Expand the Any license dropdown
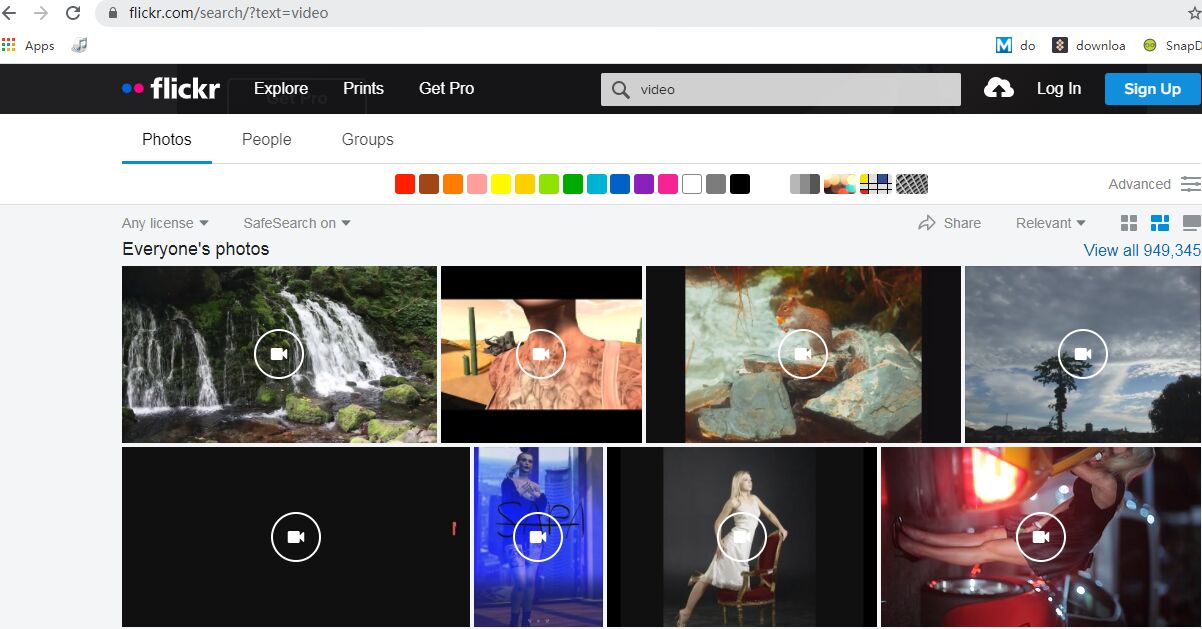 [x=165, y=223]
